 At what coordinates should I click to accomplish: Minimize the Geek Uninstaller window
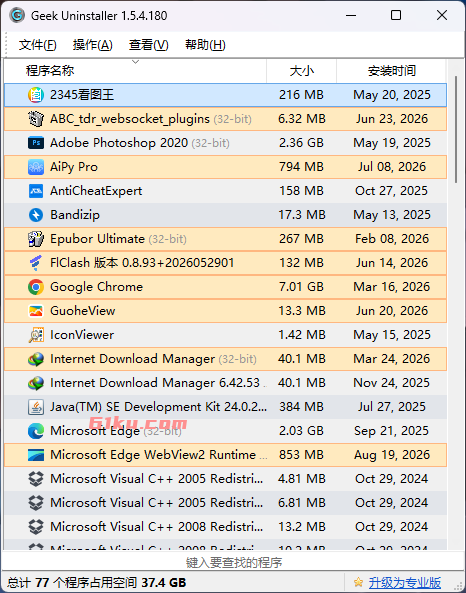[x=351, y=16]
